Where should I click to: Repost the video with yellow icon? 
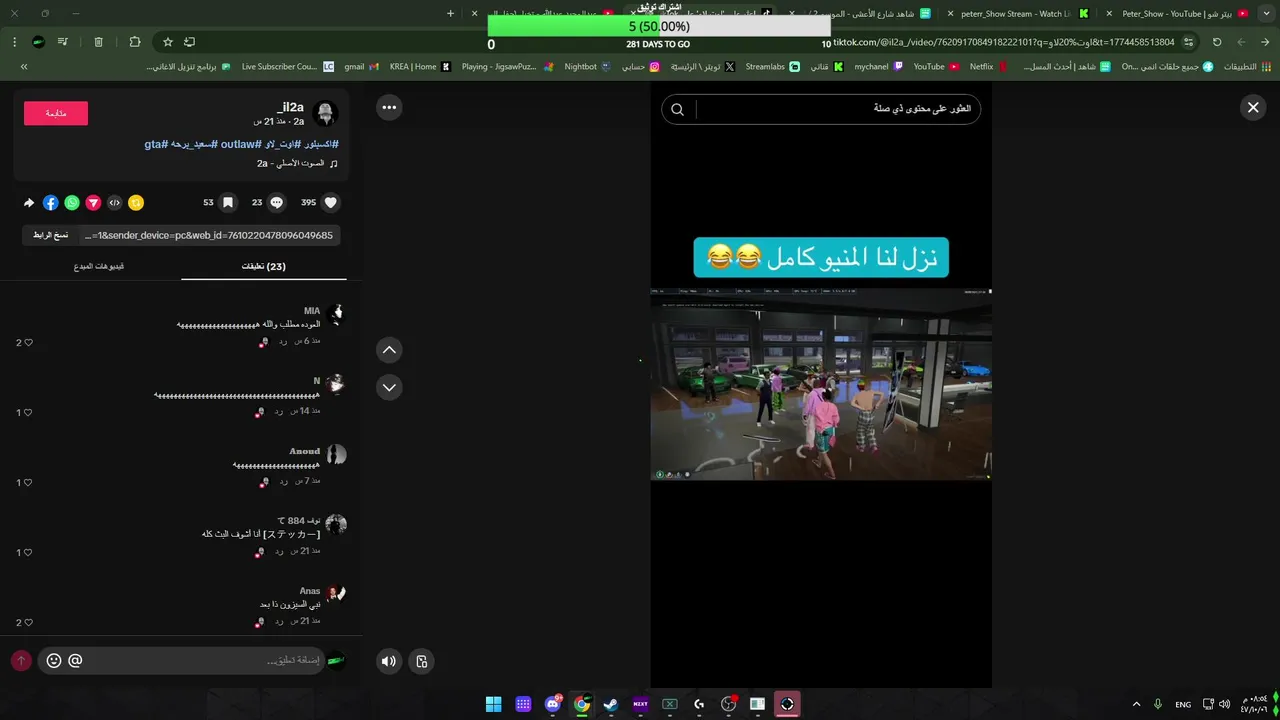coord(136,203)
